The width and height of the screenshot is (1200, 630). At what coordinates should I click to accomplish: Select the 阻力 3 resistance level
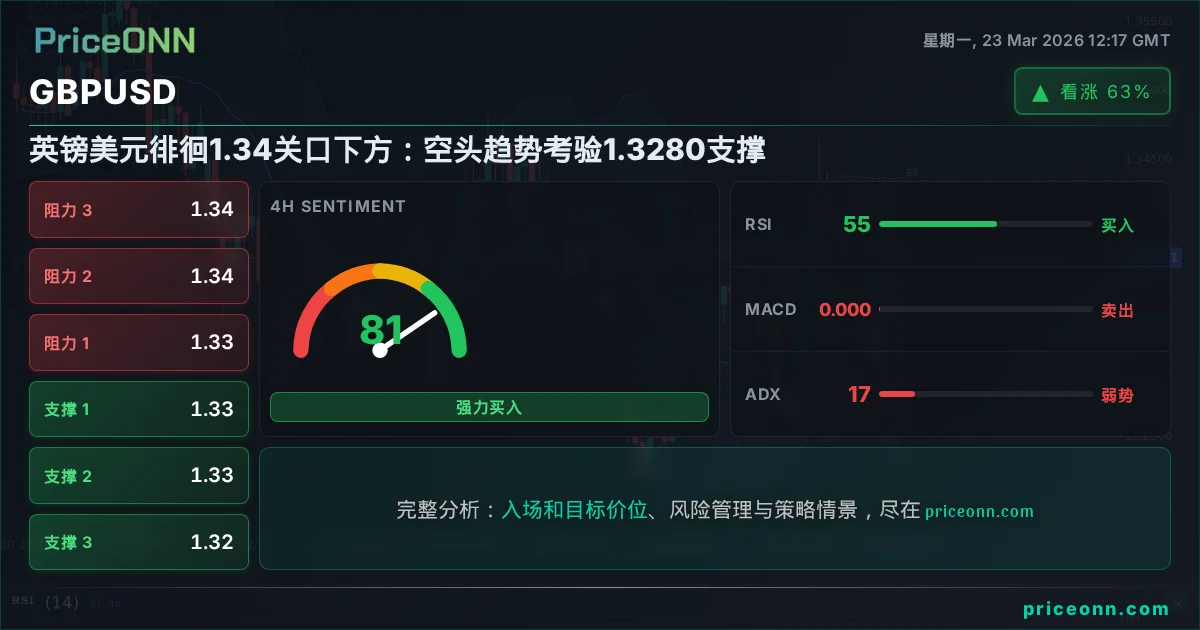point(139,210)
